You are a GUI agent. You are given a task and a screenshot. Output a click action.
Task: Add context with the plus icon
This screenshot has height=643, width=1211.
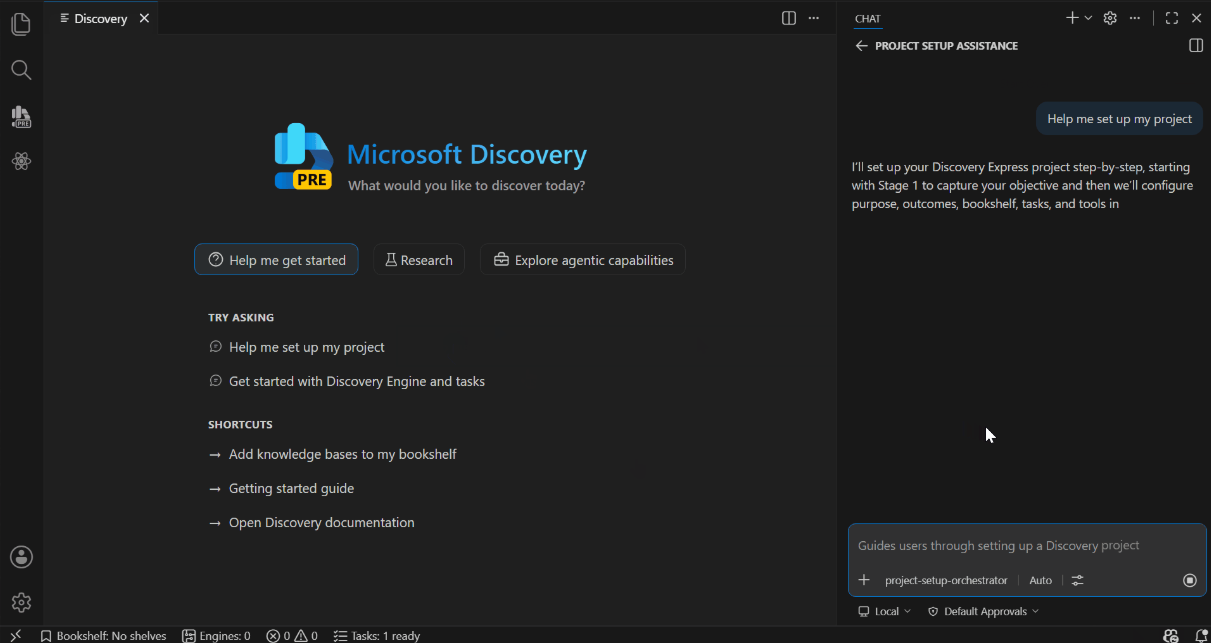pyautogui.click(x=865, y=580)
